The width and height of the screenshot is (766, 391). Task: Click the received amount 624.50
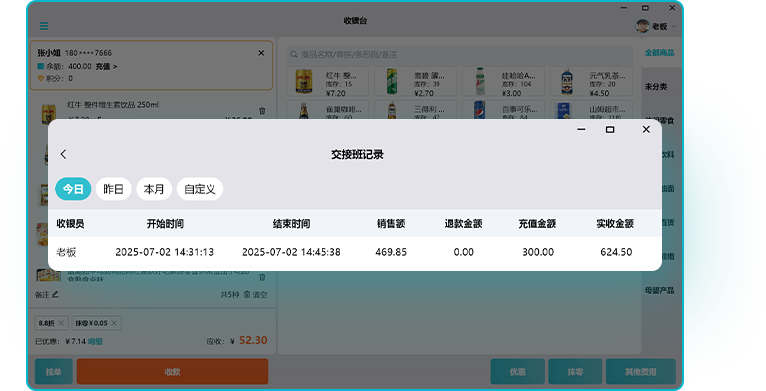click(x=616, y=252)
